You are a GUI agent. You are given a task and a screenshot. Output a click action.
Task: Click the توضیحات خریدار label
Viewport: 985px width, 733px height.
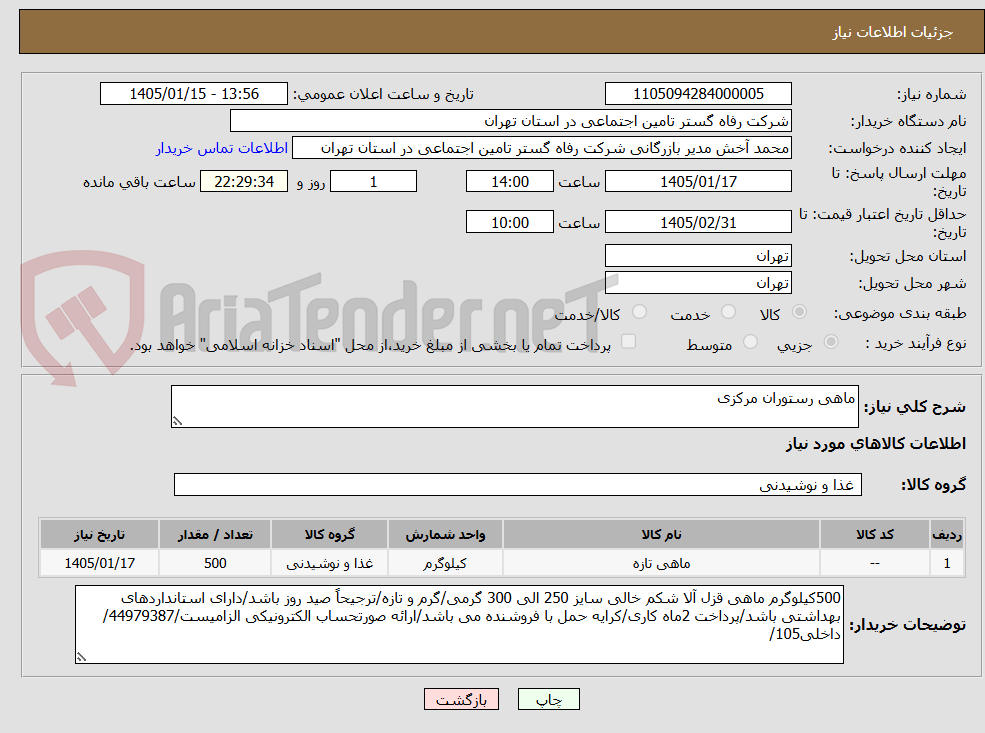[908, 625]
